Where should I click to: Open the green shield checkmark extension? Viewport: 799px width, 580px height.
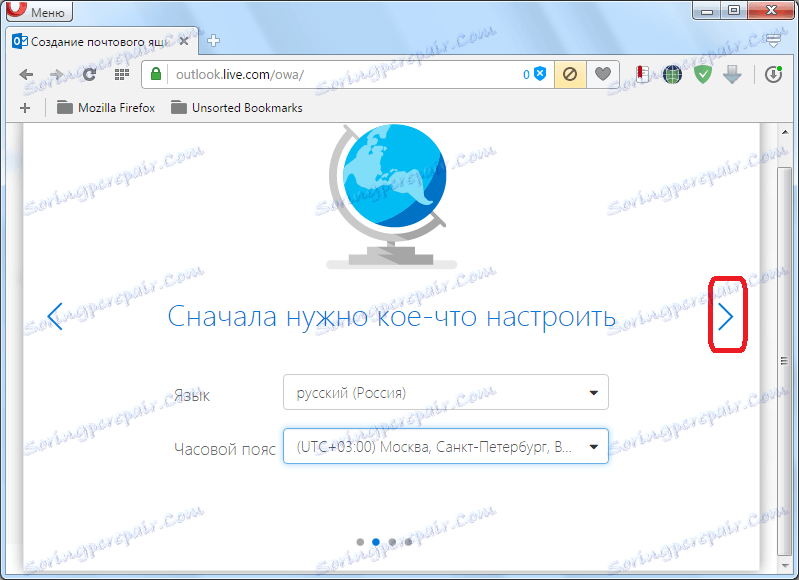[703, 75]
